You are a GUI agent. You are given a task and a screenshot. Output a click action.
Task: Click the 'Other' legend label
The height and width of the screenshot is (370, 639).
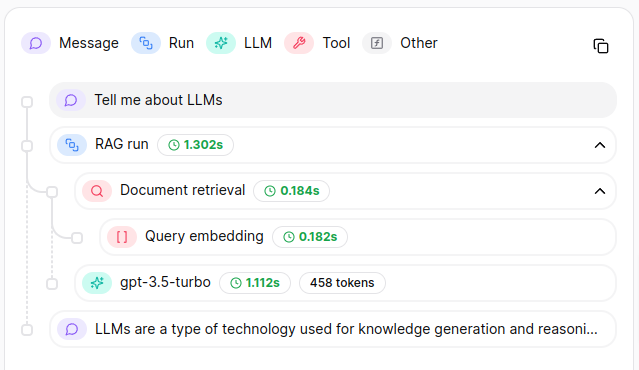click(419, 43)
